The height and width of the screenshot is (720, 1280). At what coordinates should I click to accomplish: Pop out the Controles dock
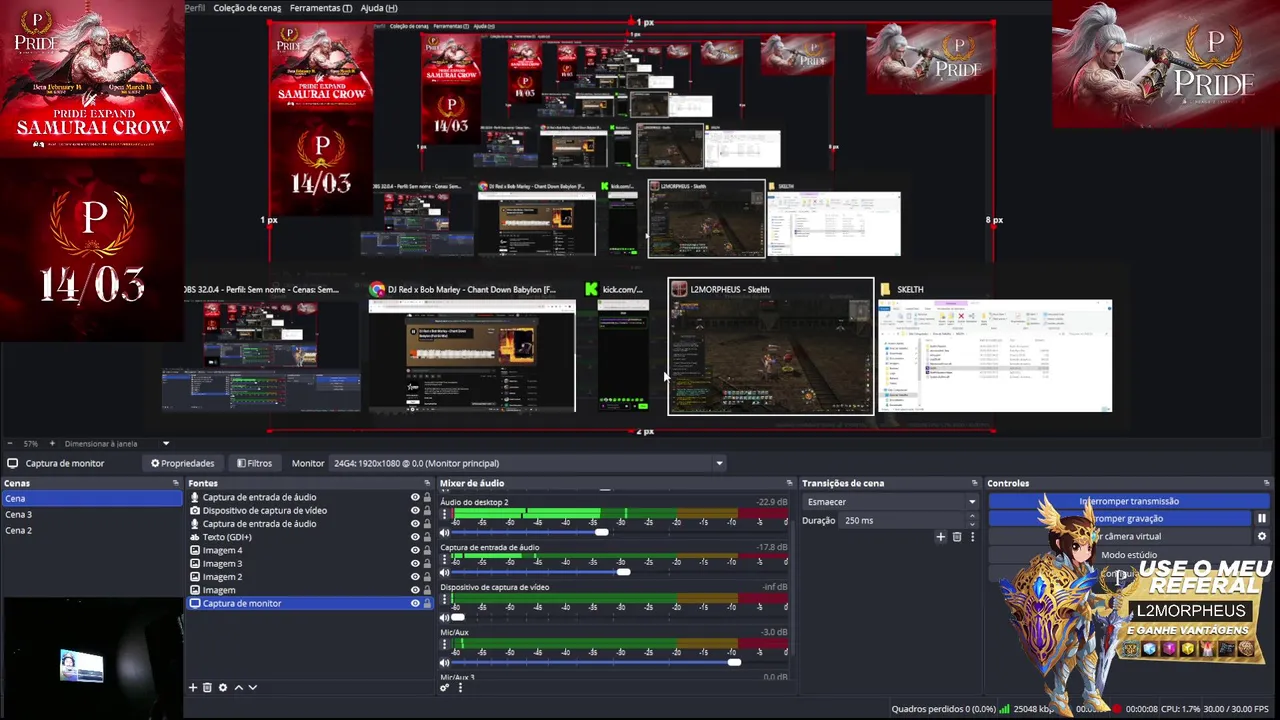(x=1268, y=483)
